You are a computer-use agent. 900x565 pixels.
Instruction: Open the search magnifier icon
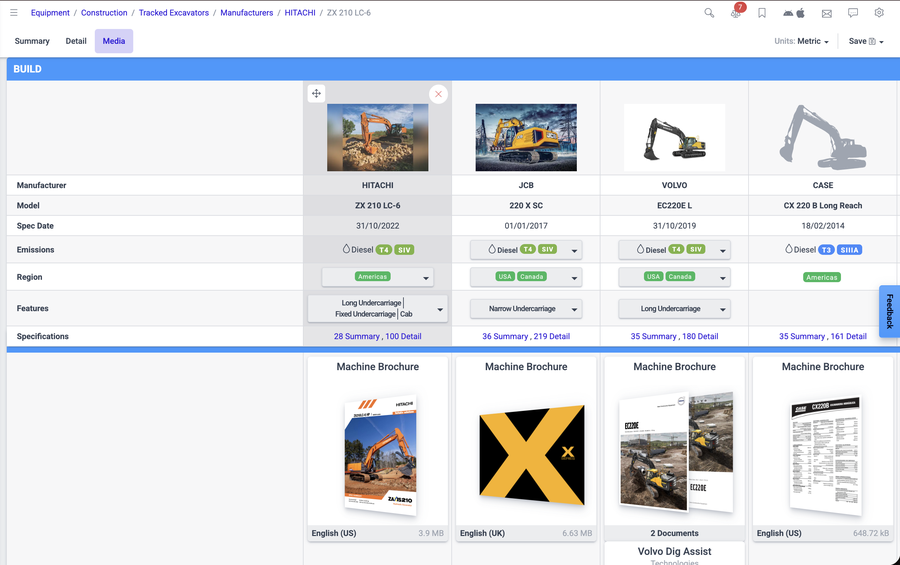709,13
